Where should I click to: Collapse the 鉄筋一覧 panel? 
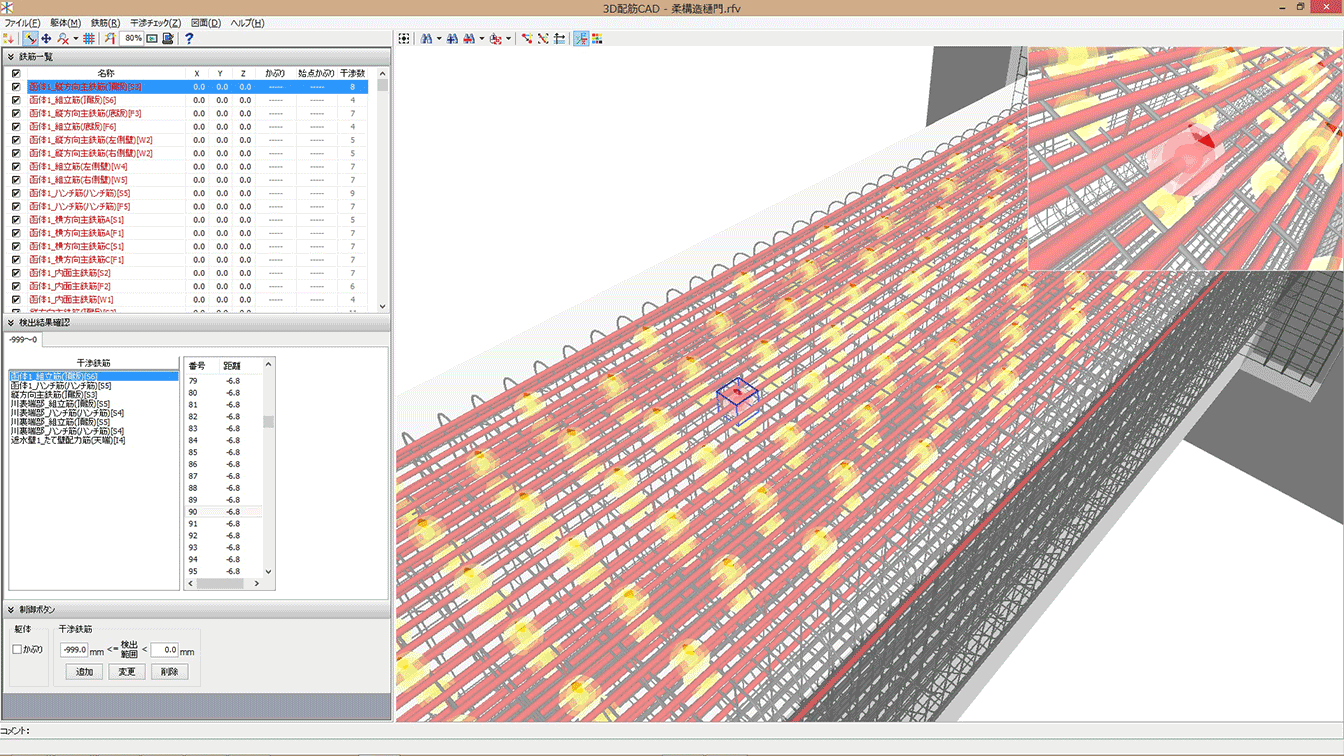[11, 57]
